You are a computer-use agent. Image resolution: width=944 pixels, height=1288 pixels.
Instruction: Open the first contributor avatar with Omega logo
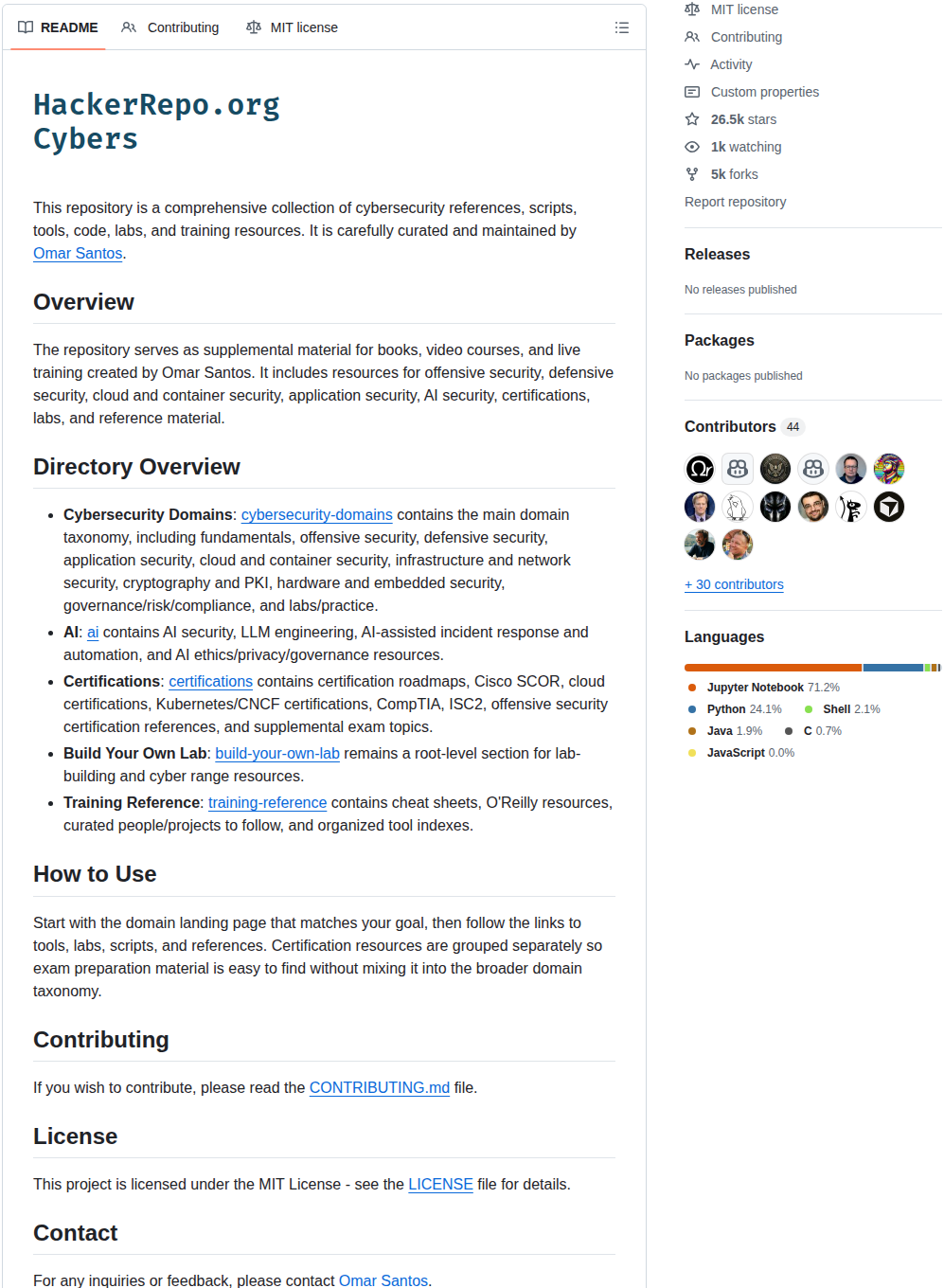(700, 469)
